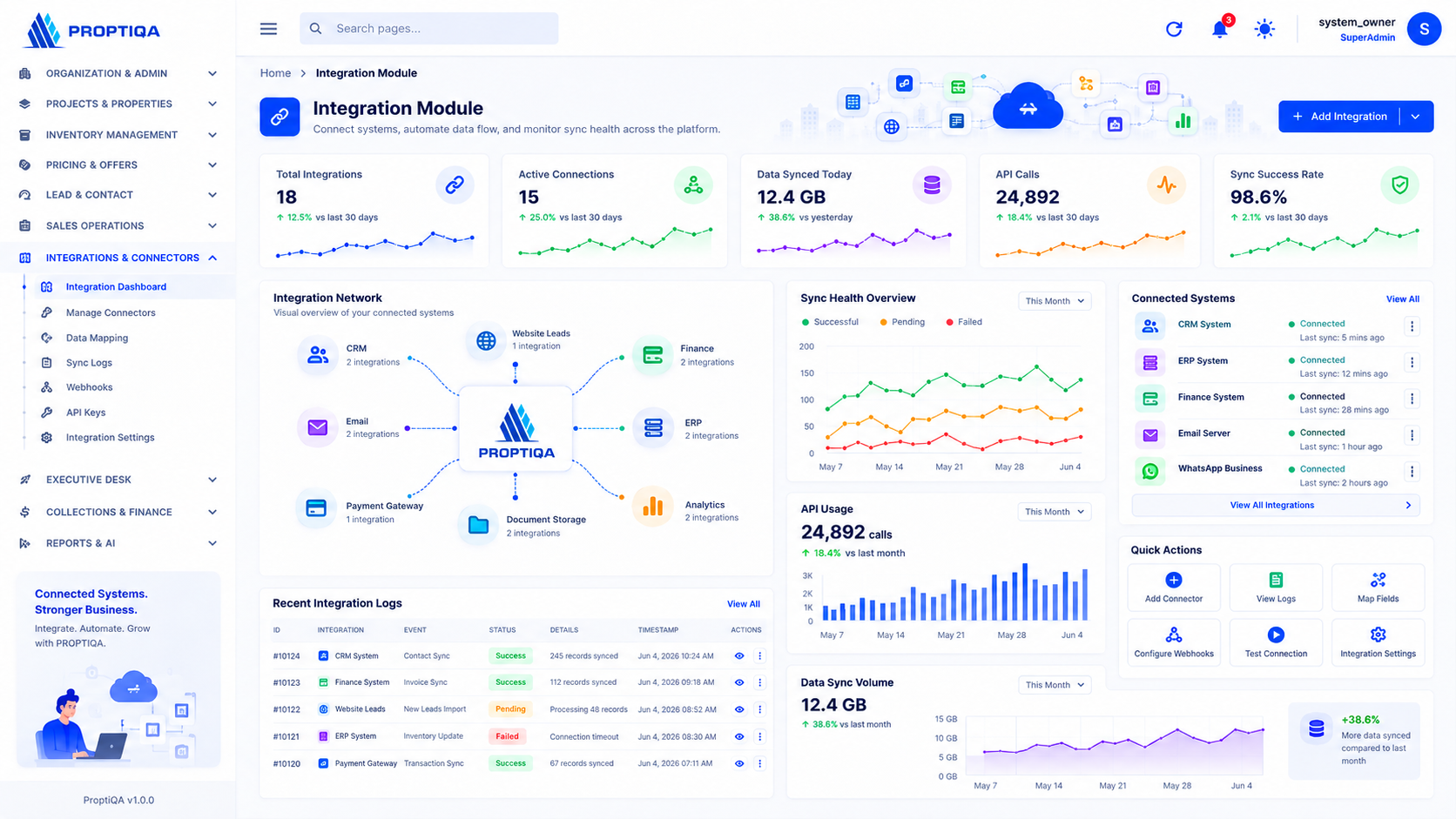Open Webhooks menu item
This screenshot has width=1456, height=819.
(x=89, y=387)
